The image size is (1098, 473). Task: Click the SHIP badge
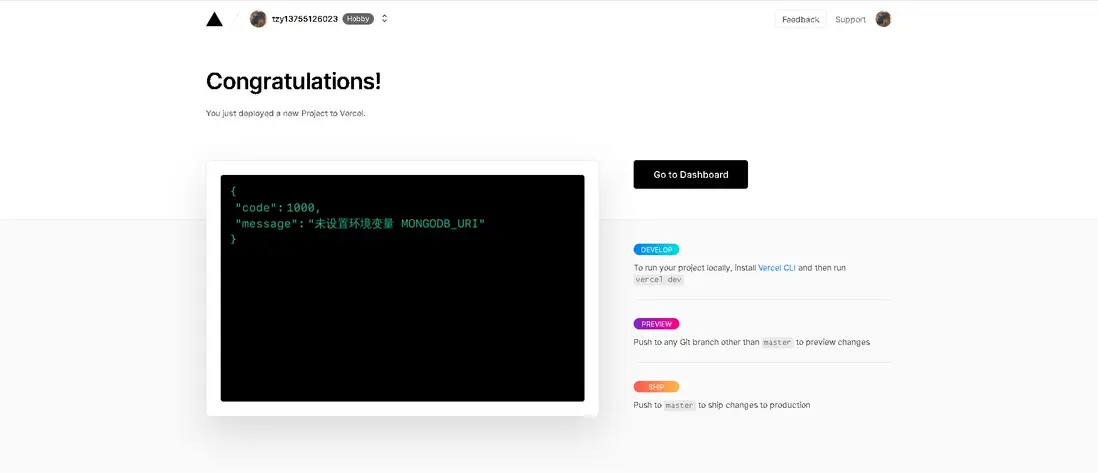pos(656,387)
